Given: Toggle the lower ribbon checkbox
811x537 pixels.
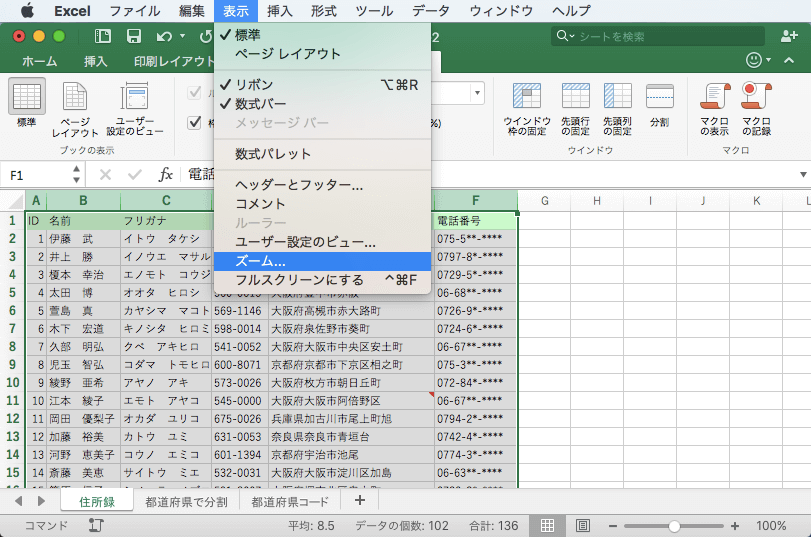Looking at the screenshot, I should 194,123.
